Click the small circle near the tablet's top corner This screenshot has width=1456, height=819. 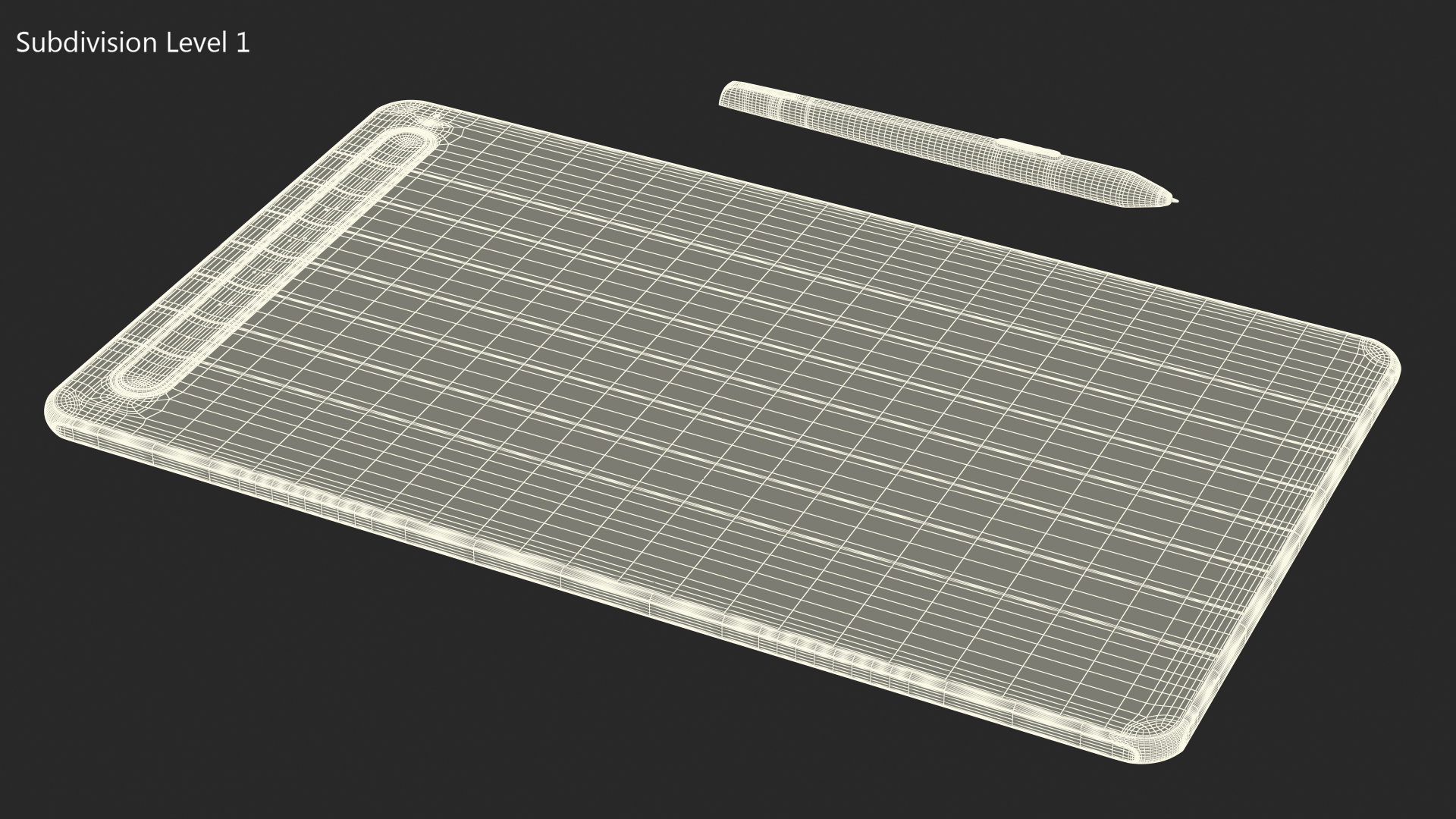434,122
